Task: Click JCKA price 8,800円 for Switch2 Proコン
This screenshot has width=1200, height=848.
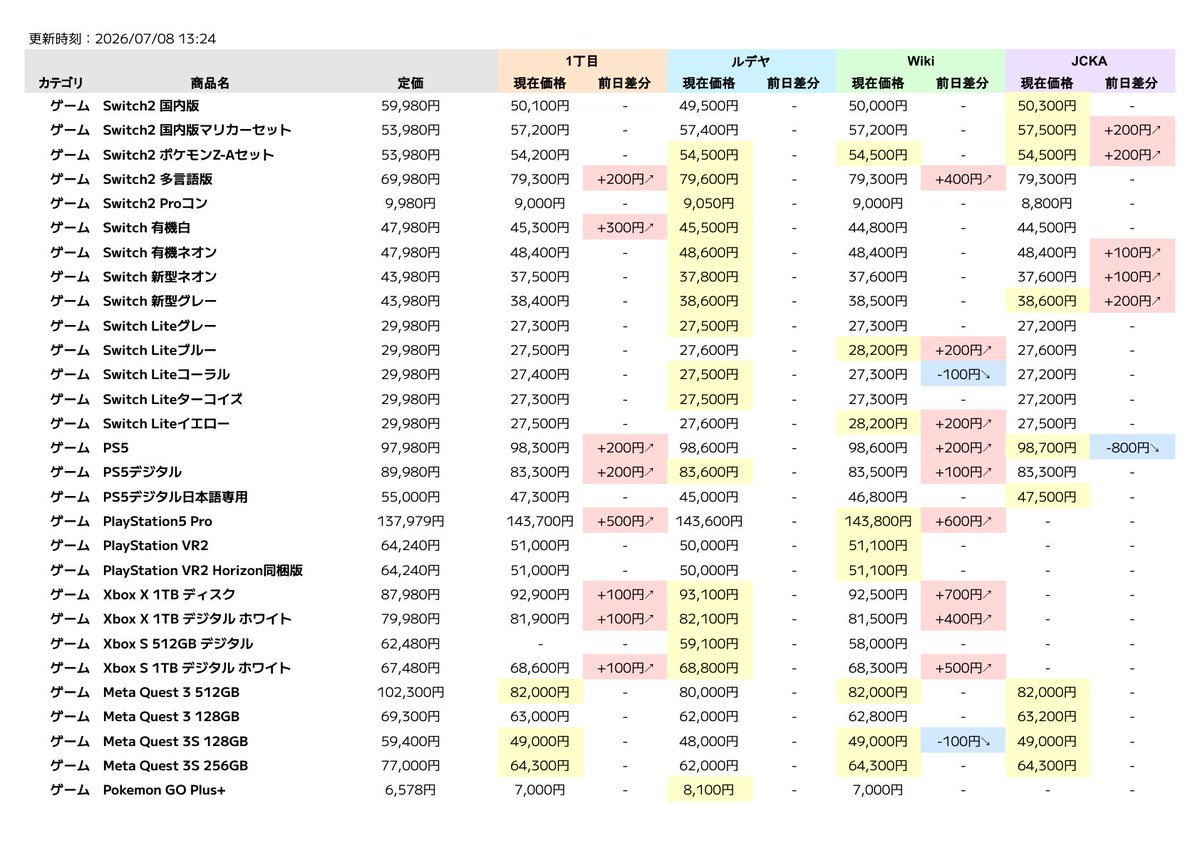Action: coord(1047,203)
